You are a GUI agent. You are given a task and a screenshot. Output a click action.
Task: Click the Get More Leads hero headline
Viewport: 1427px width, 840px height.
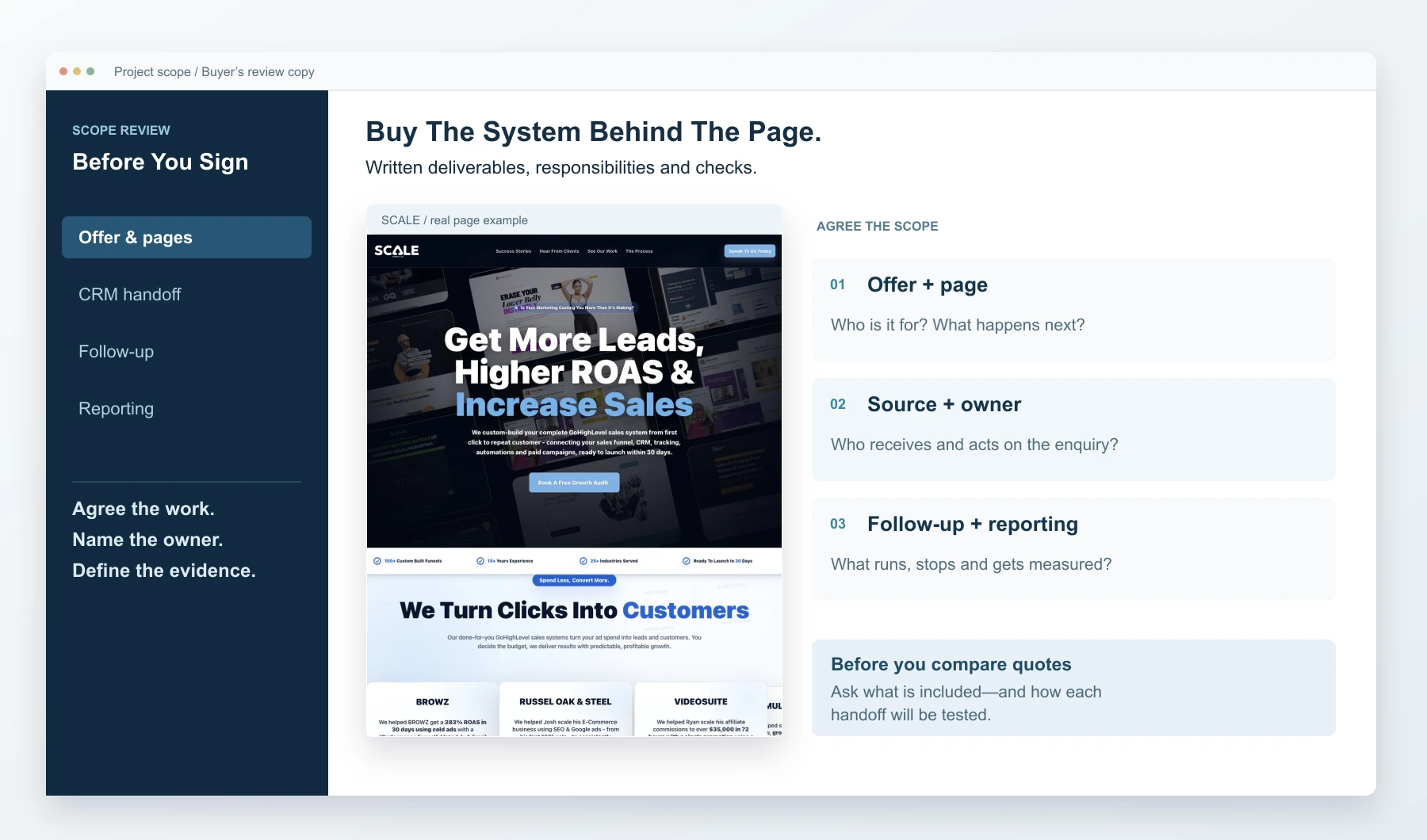(x=574, y=372)
